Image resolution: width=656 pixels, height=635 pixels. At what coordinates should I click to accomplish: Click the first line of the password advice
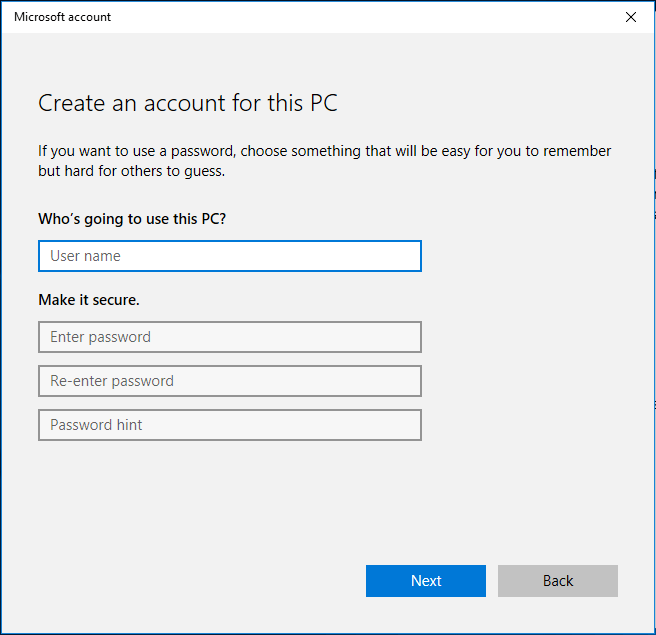point(325,151)
